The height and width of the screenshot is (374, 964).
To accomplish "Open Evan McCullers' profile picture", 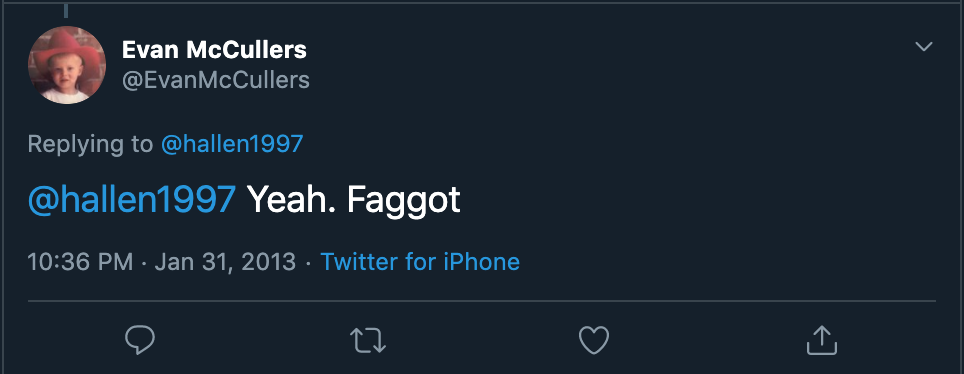I will click(x=67, y=65).
